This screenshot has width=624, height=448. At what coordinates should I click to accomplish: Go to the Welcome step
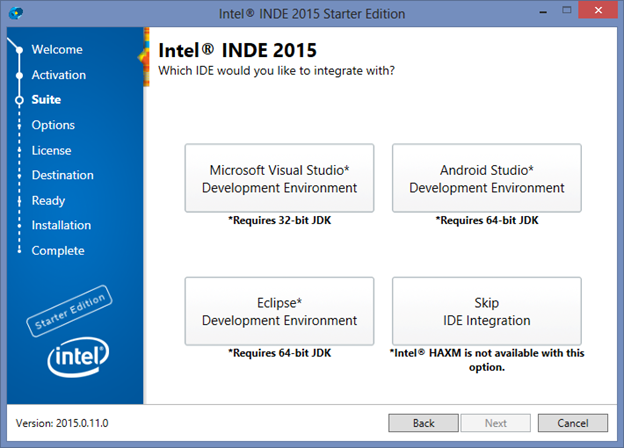coord(56,49)
